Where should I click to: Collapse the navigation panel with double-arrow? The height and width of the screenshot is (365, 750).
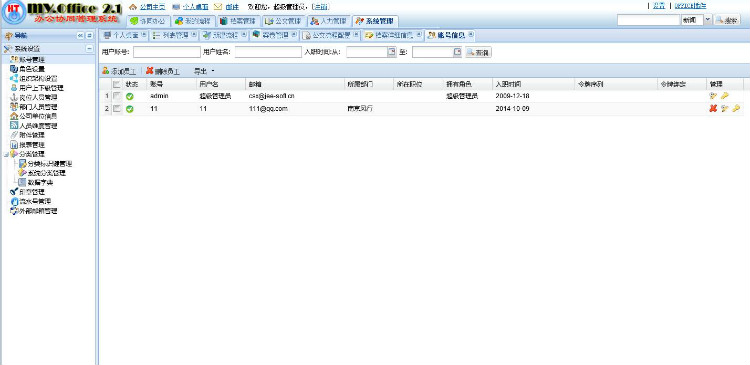click(x=80, y=35)
